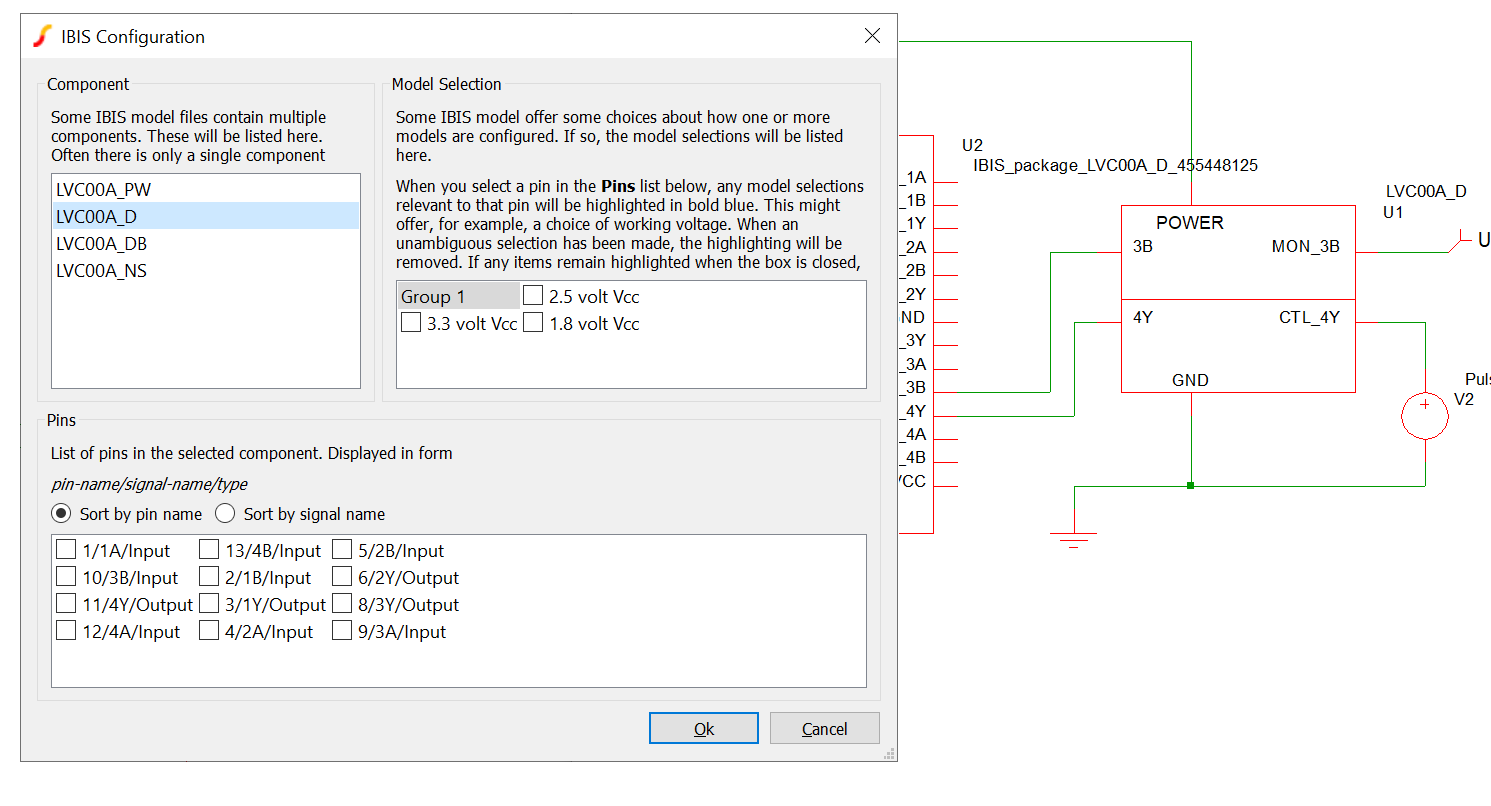This screenshot has width=1491, height=806.
Task: Select the LVC00A_DB component in the list
Action: [104, 244]
